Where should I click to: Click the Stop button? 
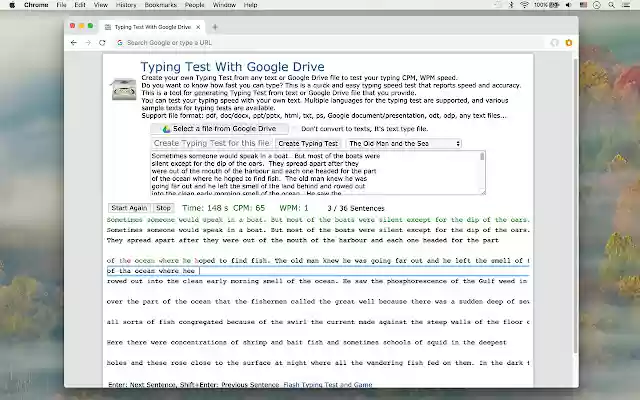coord(163,208)
